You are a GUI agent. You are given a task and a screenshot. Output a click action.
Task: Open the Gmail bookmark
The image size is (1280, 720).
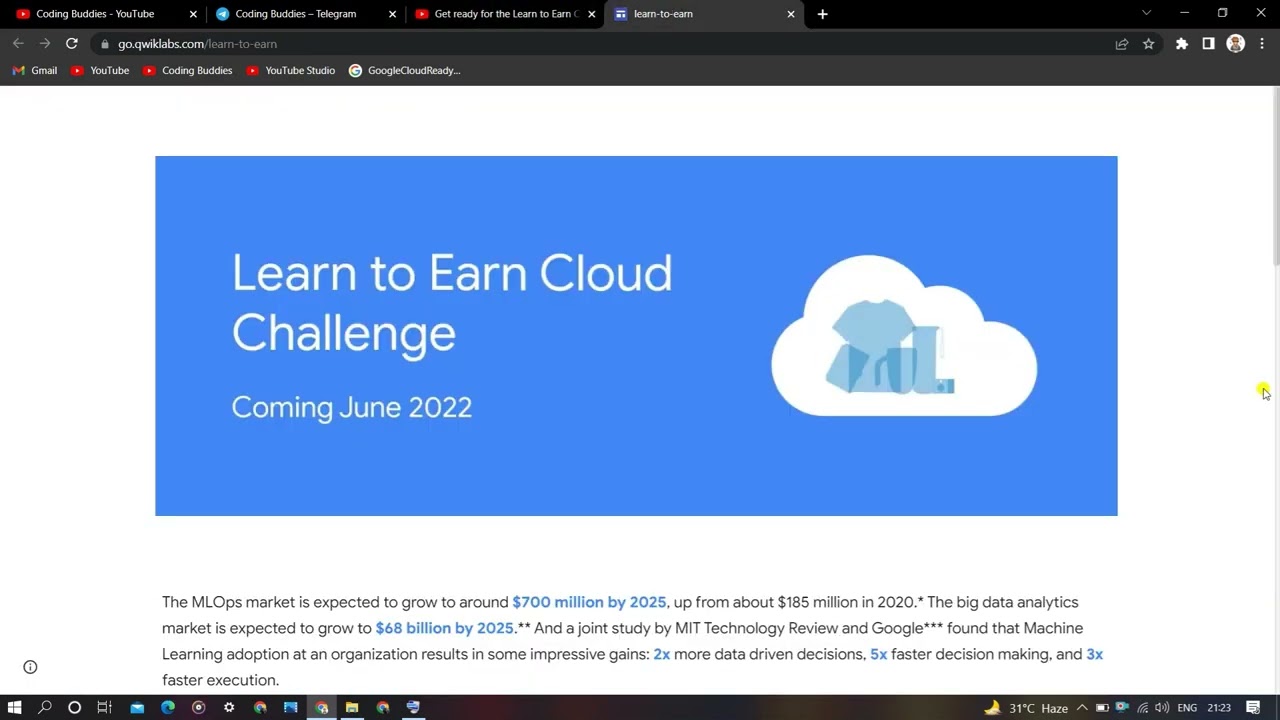coord(35,70)
